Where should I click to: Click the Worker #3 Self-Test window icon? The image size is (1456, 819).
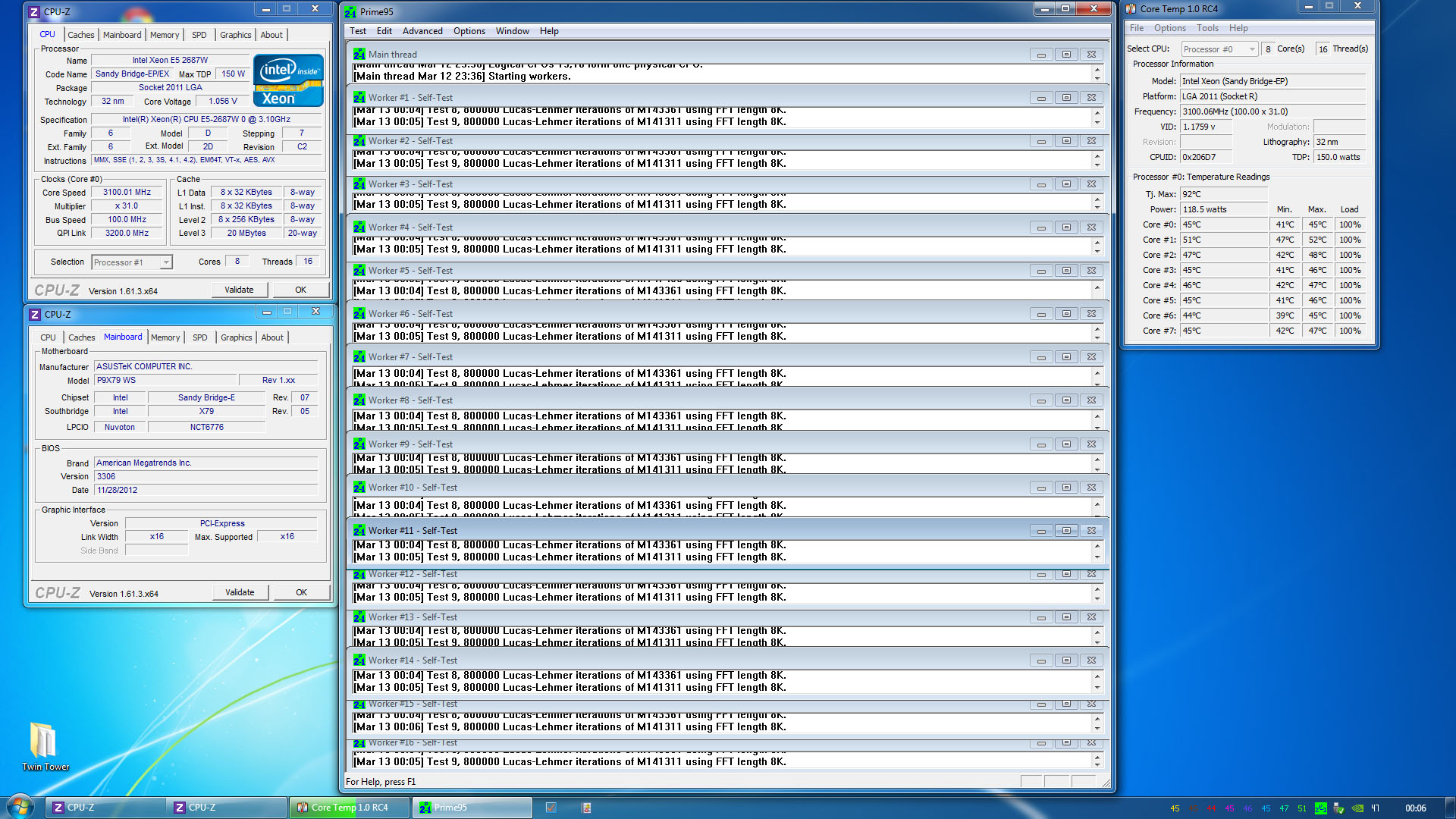point(359,184)
